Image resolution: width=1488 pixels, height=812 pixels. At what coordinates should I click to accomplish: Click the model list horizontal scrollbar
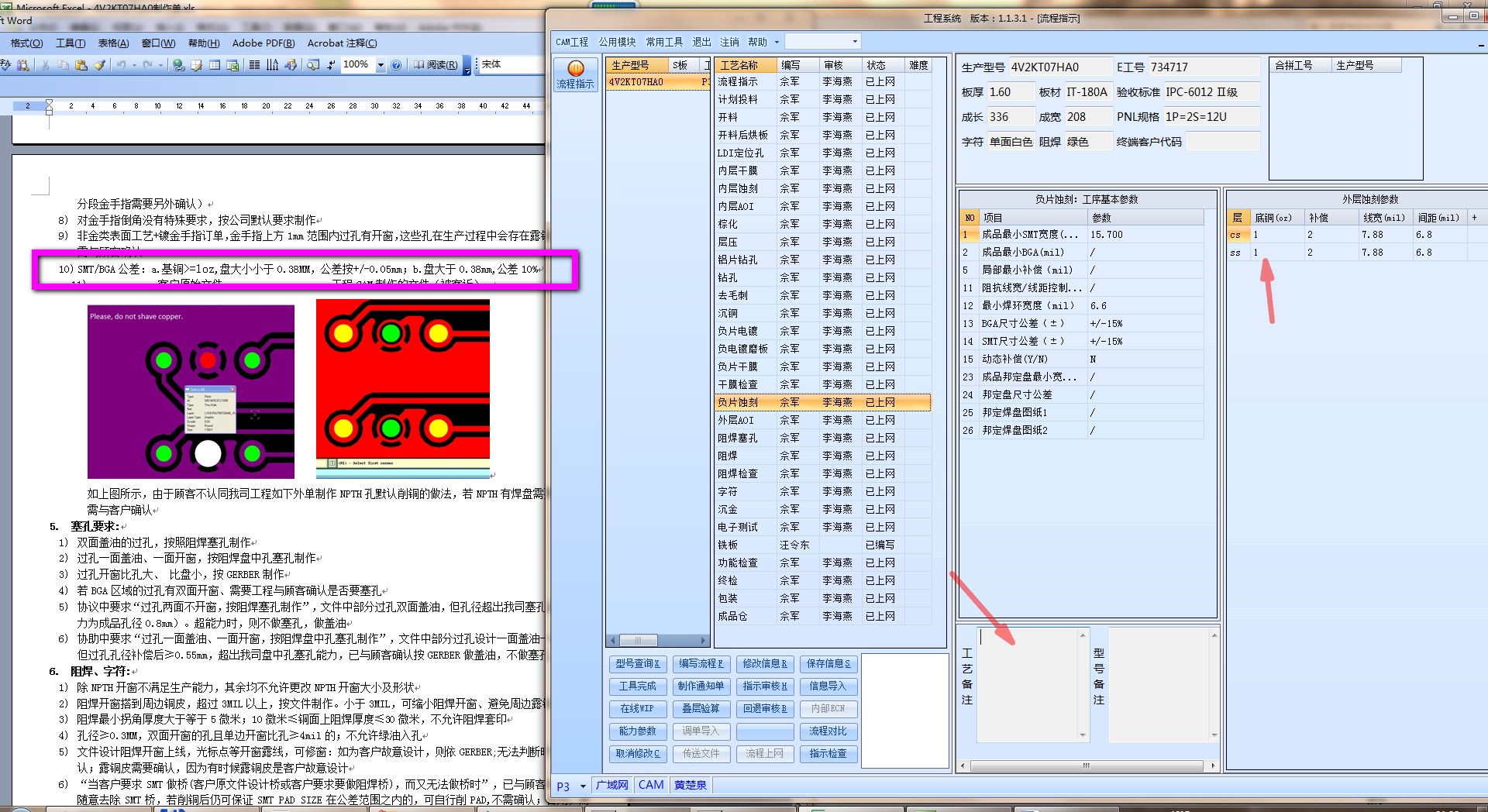coord(657,640)
